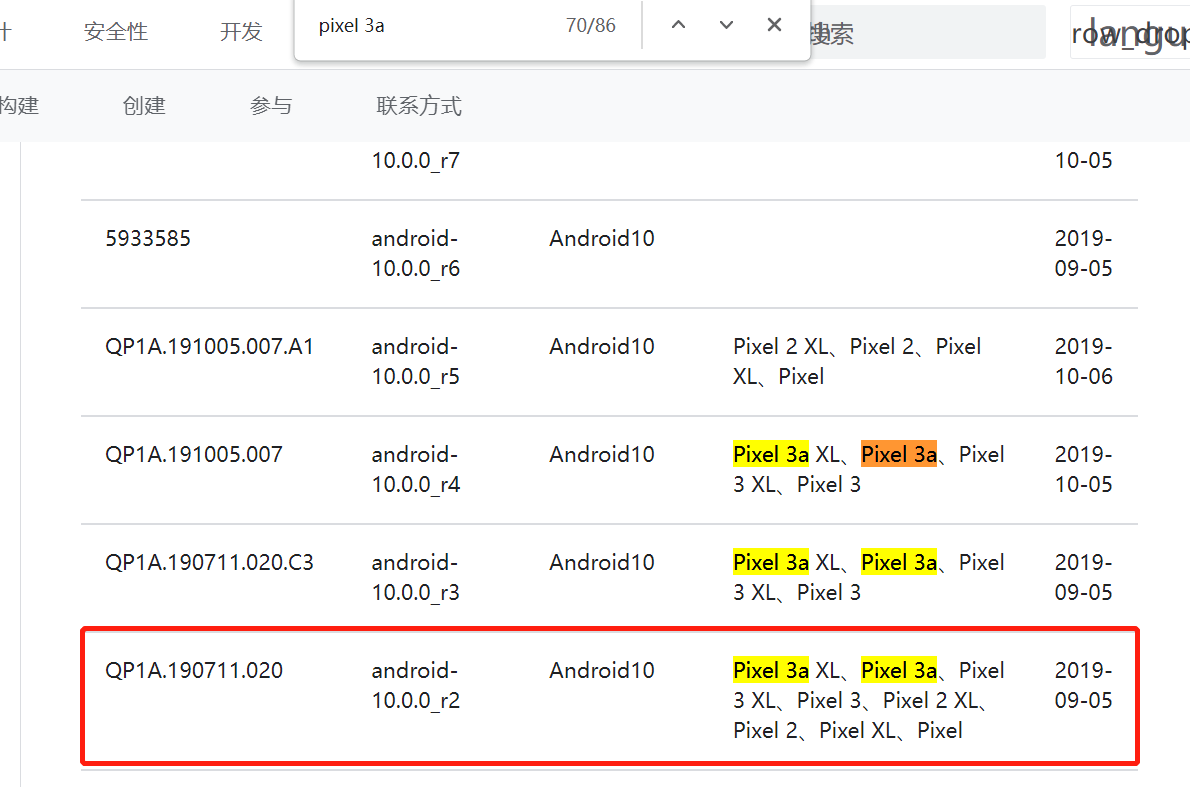
Task: Jump to next find match arrow
Action: tap(727, 25)
